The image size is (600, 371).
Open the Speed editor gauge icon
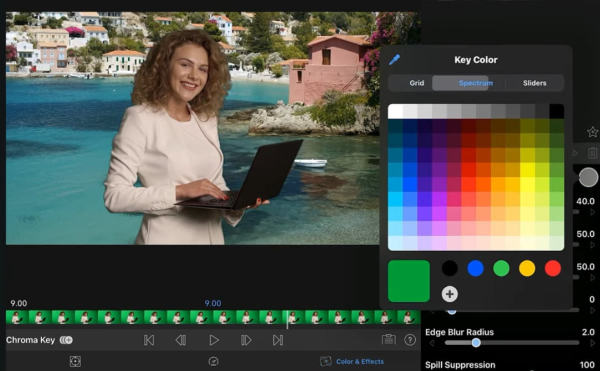[x=214, y=361]
